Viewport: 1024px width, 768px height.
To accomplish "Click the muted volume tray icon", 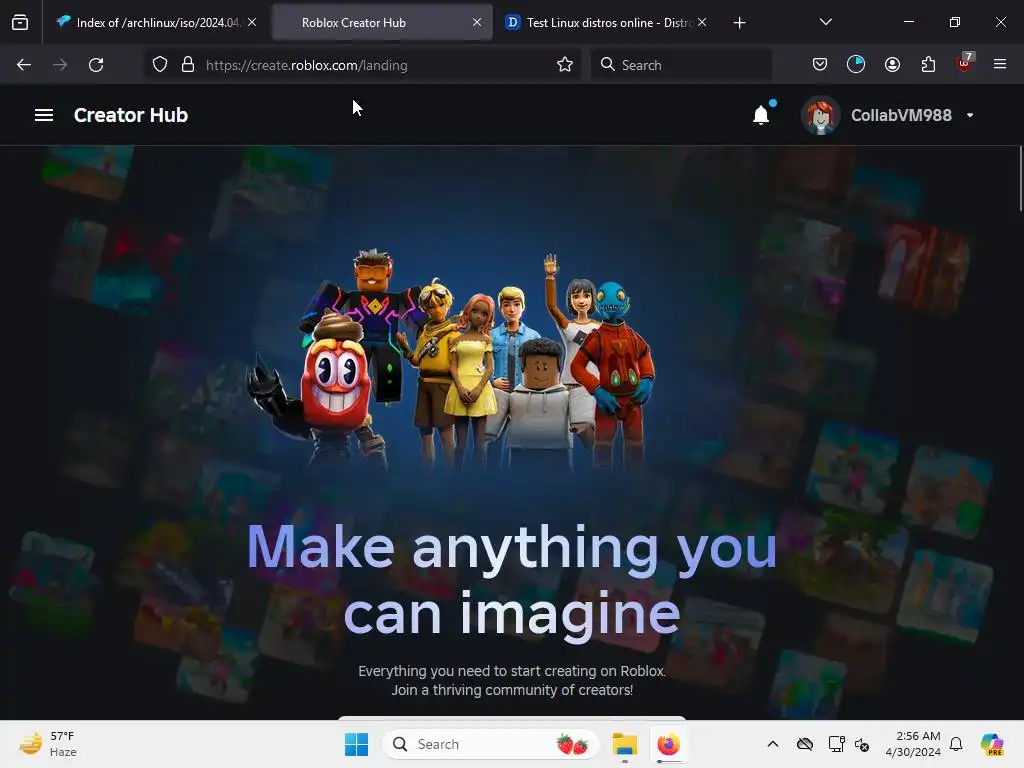I will (862, 744).
